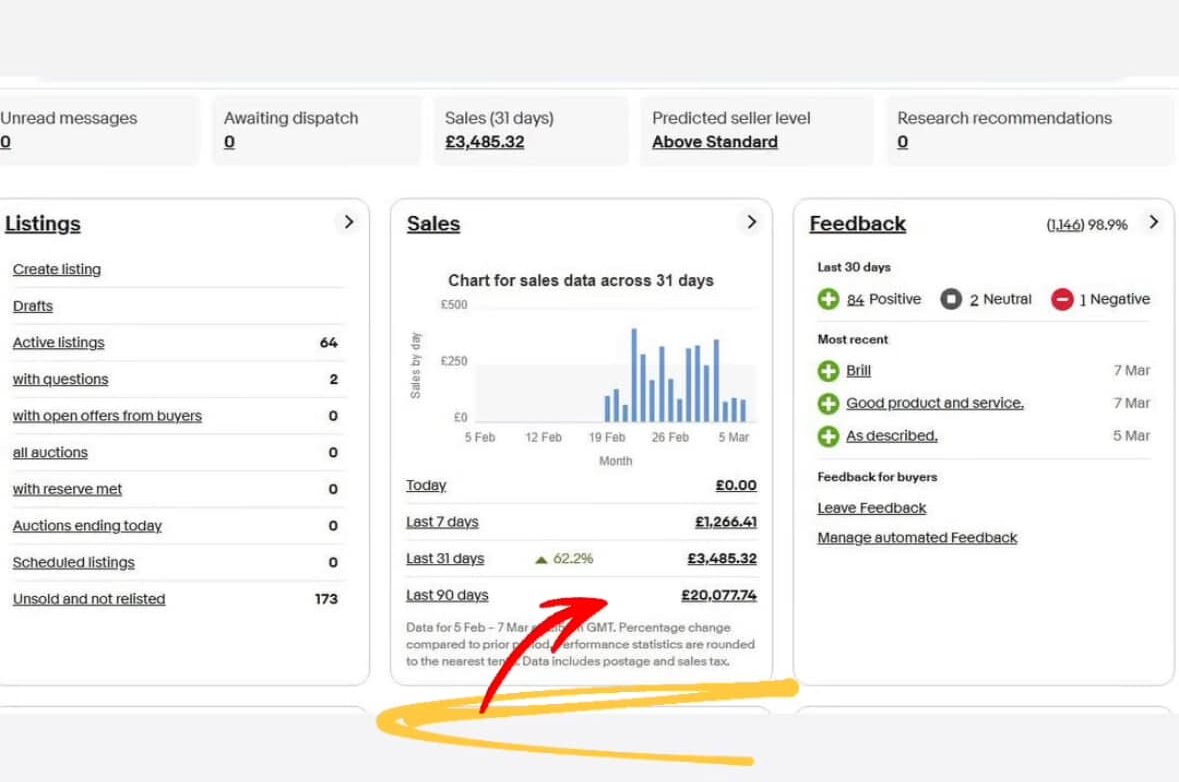Open the Create listing link
The height and width of the screenshot is (782, 1179).
click(57, 269)
